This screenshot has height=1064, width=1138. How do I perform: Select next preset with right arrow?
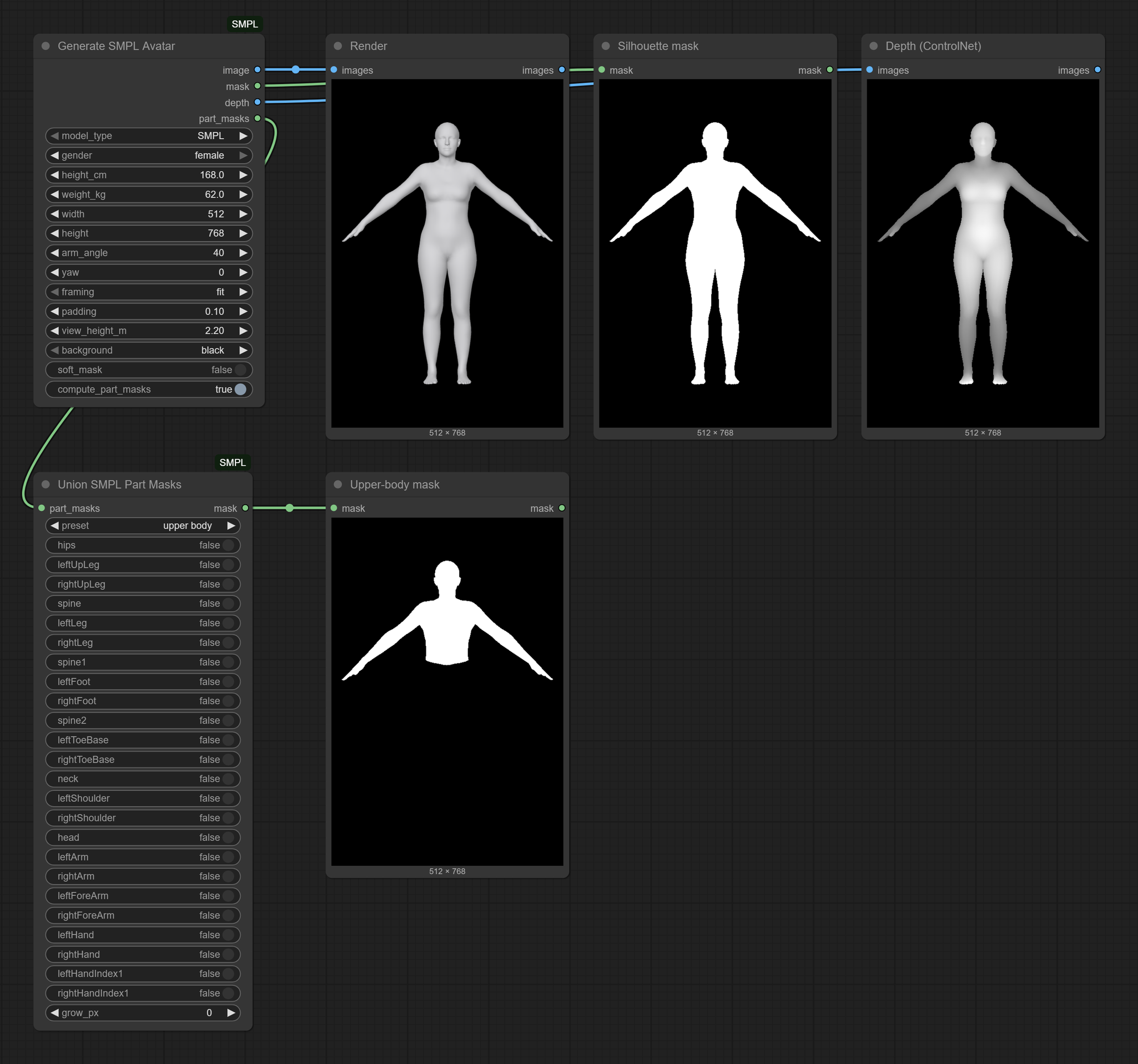[x=231, y=526]
